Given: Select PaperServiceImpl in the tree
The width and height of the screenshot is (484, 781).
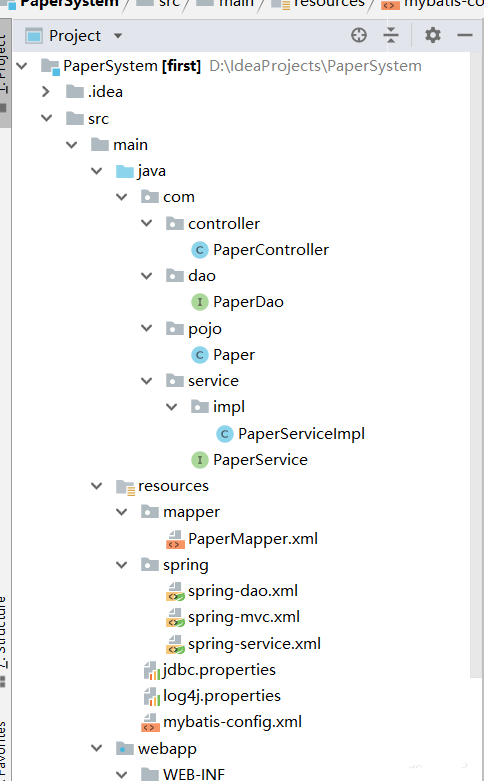Looking at the screenshot, I should coord(301,434).
